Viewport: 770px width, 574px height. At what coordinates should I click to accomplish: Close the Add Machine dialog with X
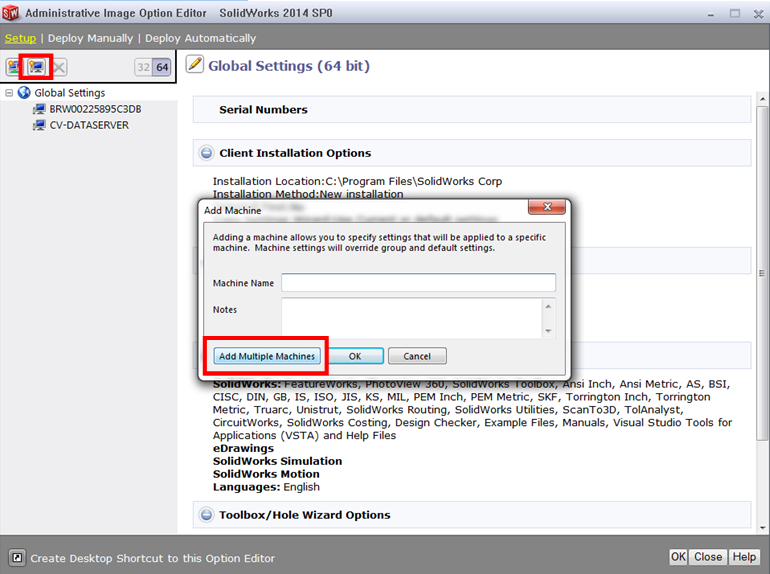tap(547, 207)
